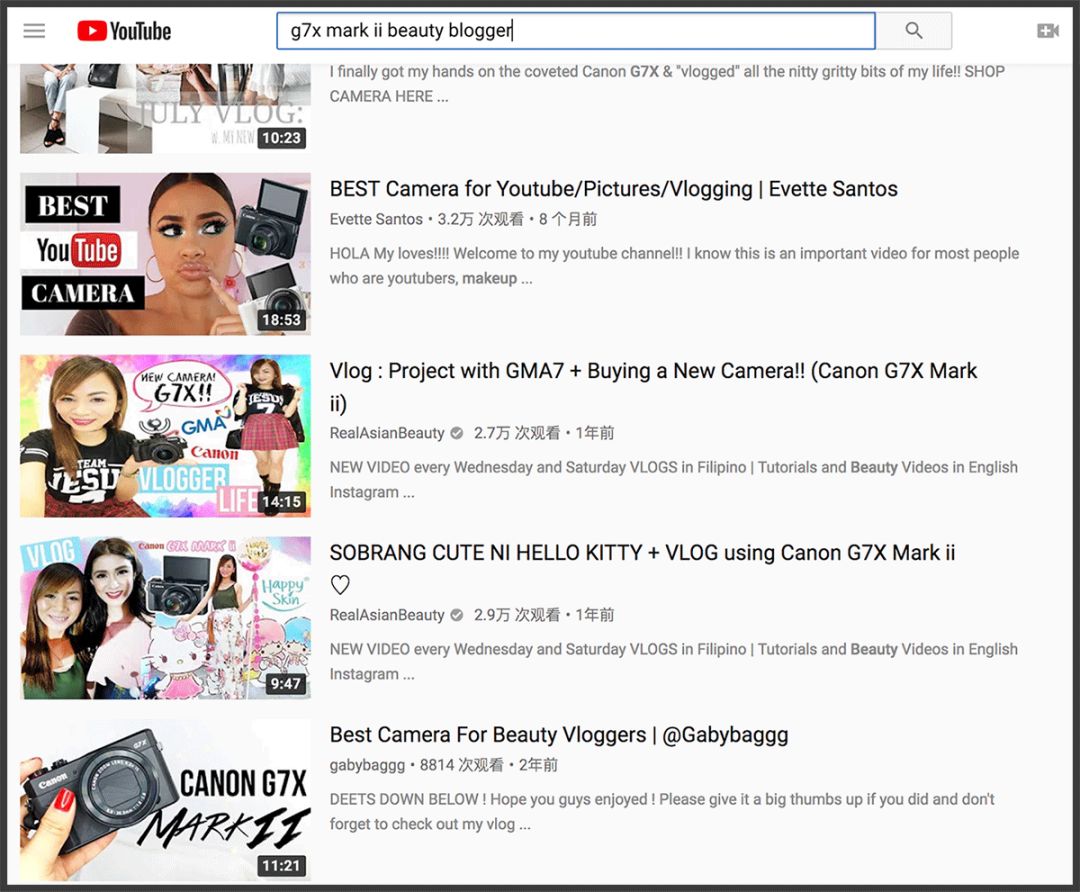This screenshot has height=892, width=1080.
Task: Open the Hello Kitty vlog thumbnail
Action: [x=165, y=618]
